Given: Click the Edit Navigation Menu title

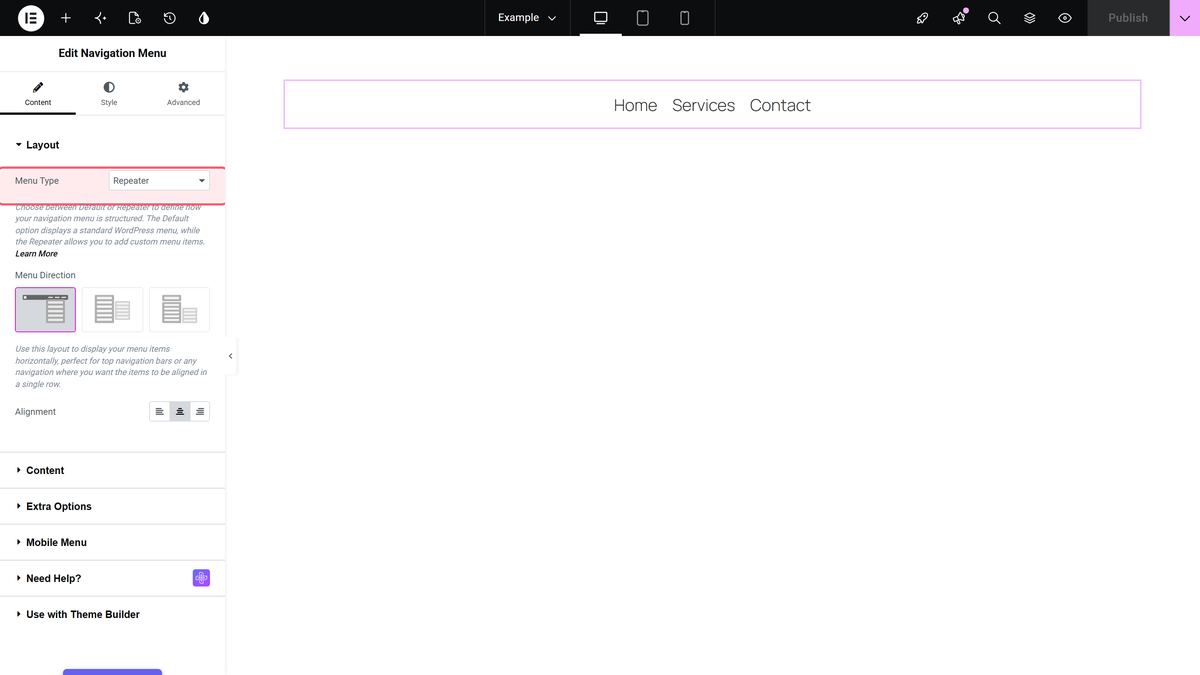Looking at the screenshot, I should tap(112, 53).
